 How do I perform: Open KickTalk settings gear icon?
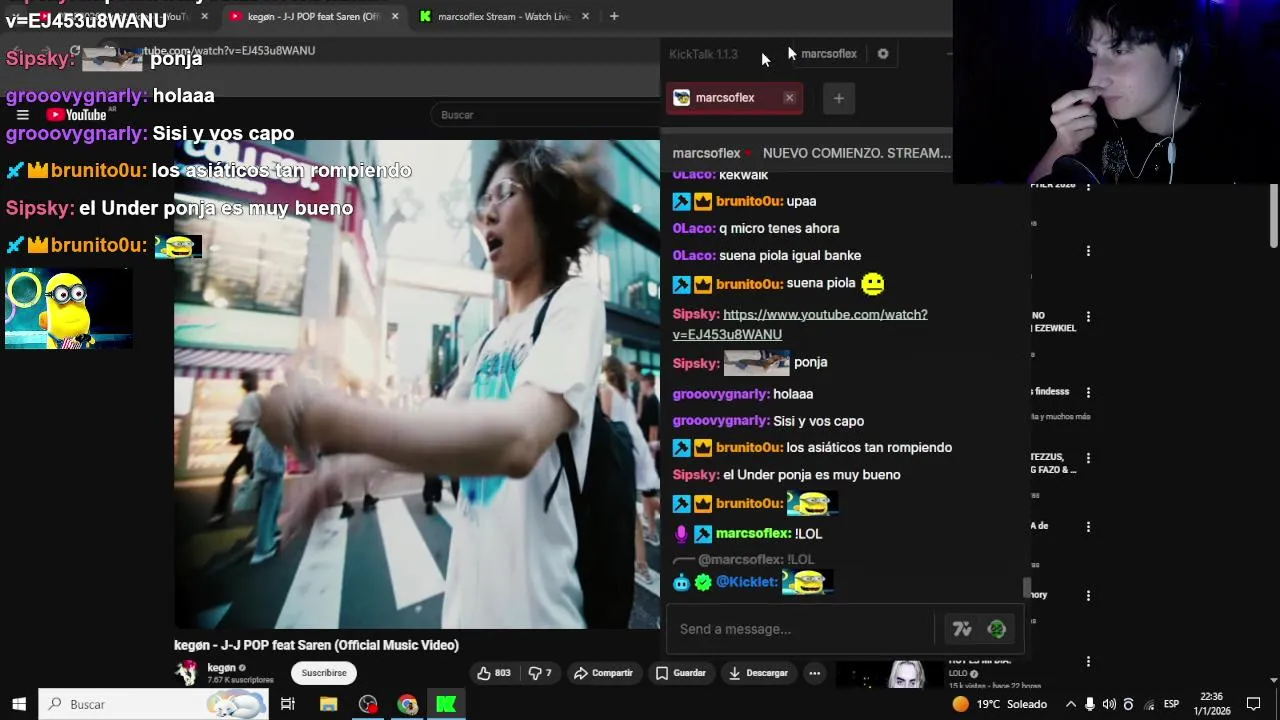[x=883, y=54]
